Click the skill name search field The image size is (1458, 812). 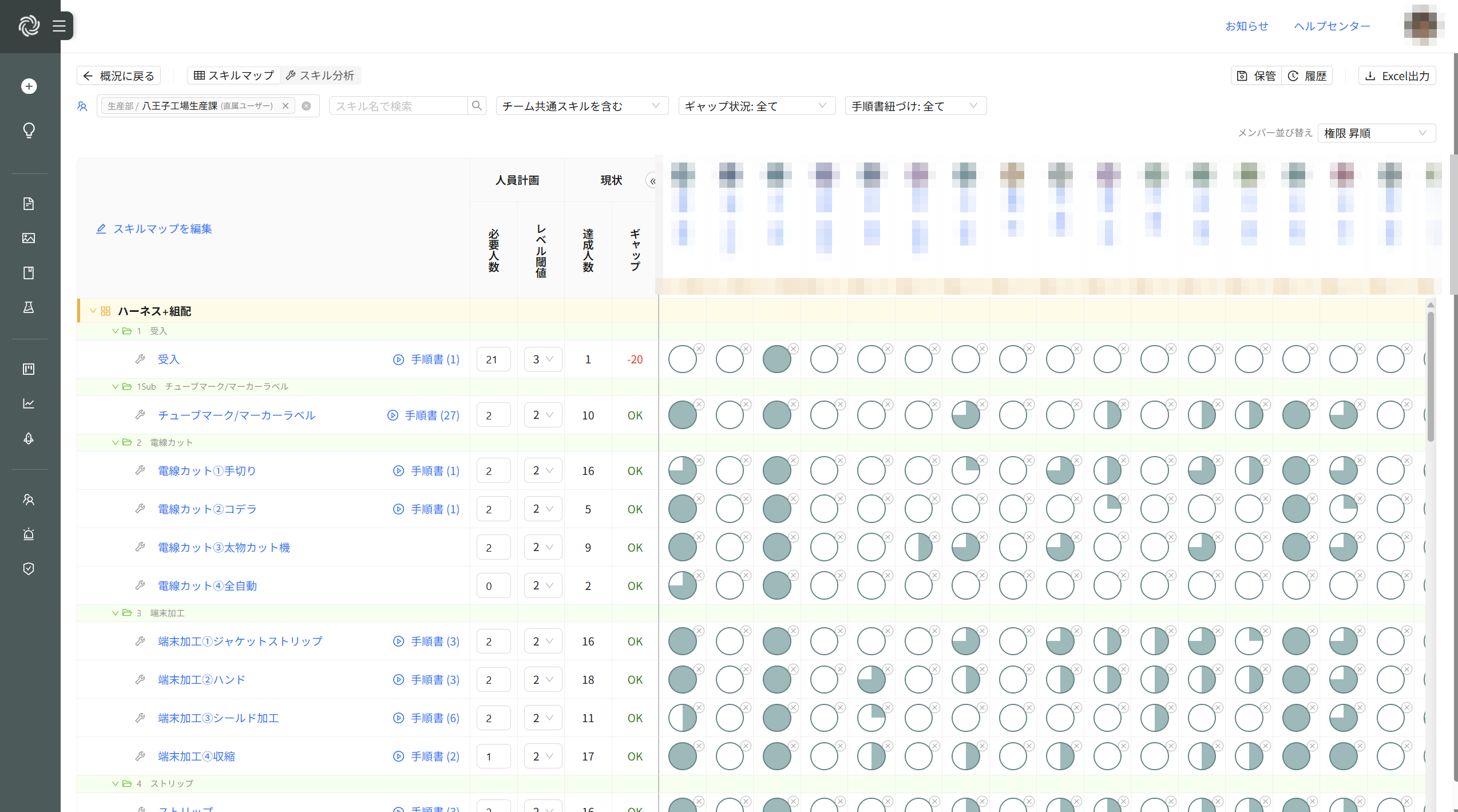pyautogui.click(x=398, y=106)
